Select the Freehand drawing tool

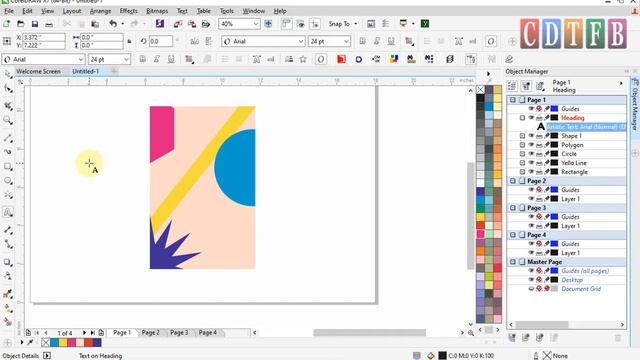point(8,138)
